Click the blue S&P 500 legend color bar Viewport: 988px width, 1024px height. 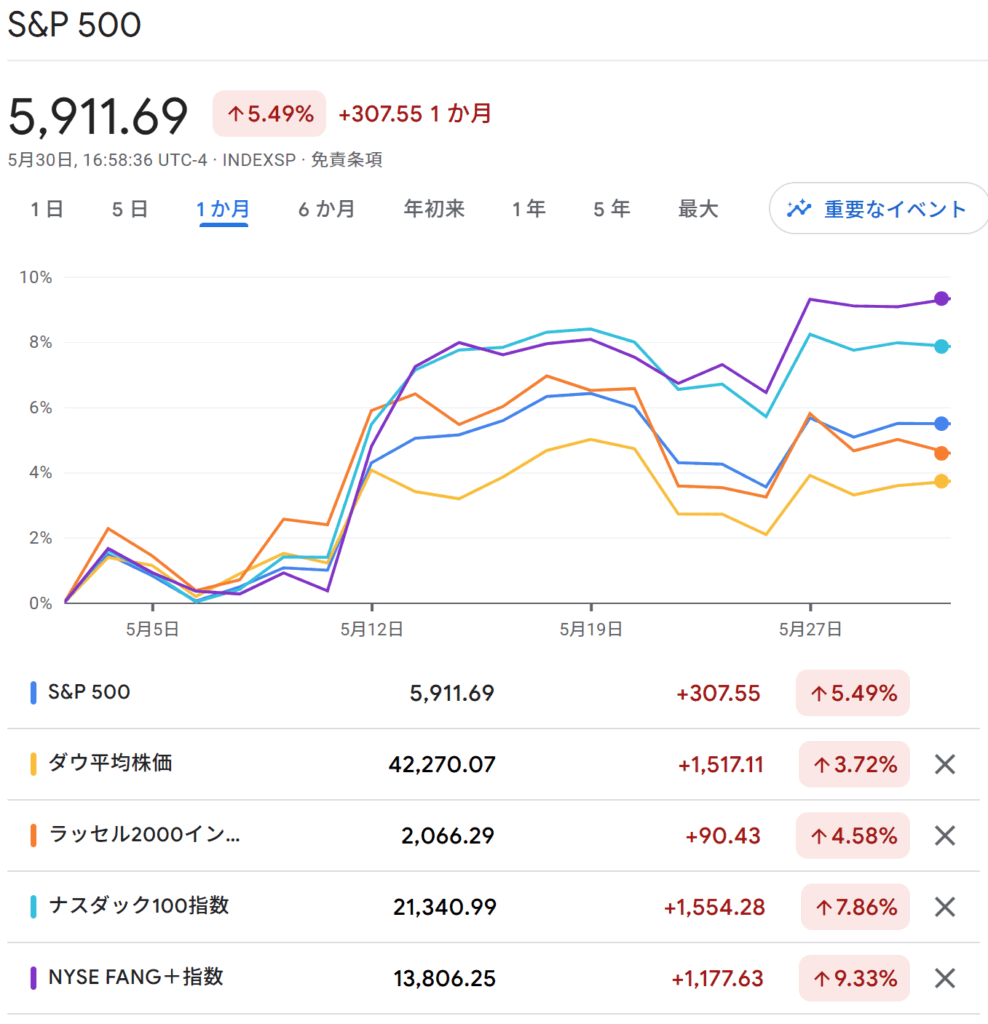pyautogui.click(x=33, y=693)
